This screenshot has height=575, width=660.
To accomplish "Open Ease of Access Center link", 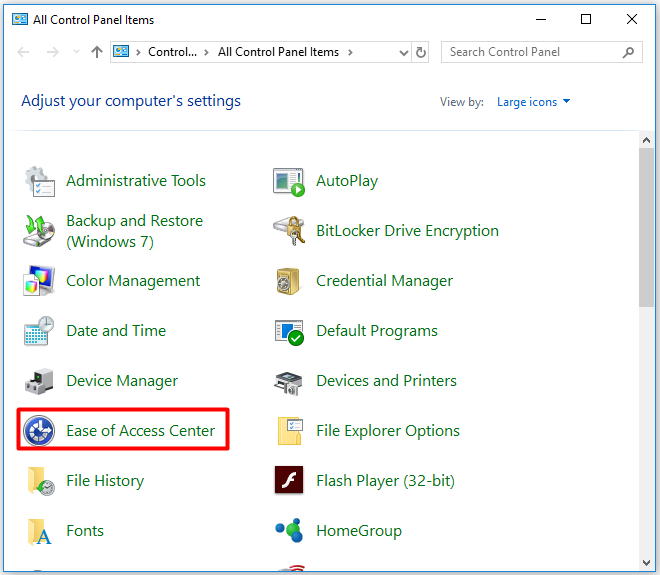I will click(x=141, y=431).
